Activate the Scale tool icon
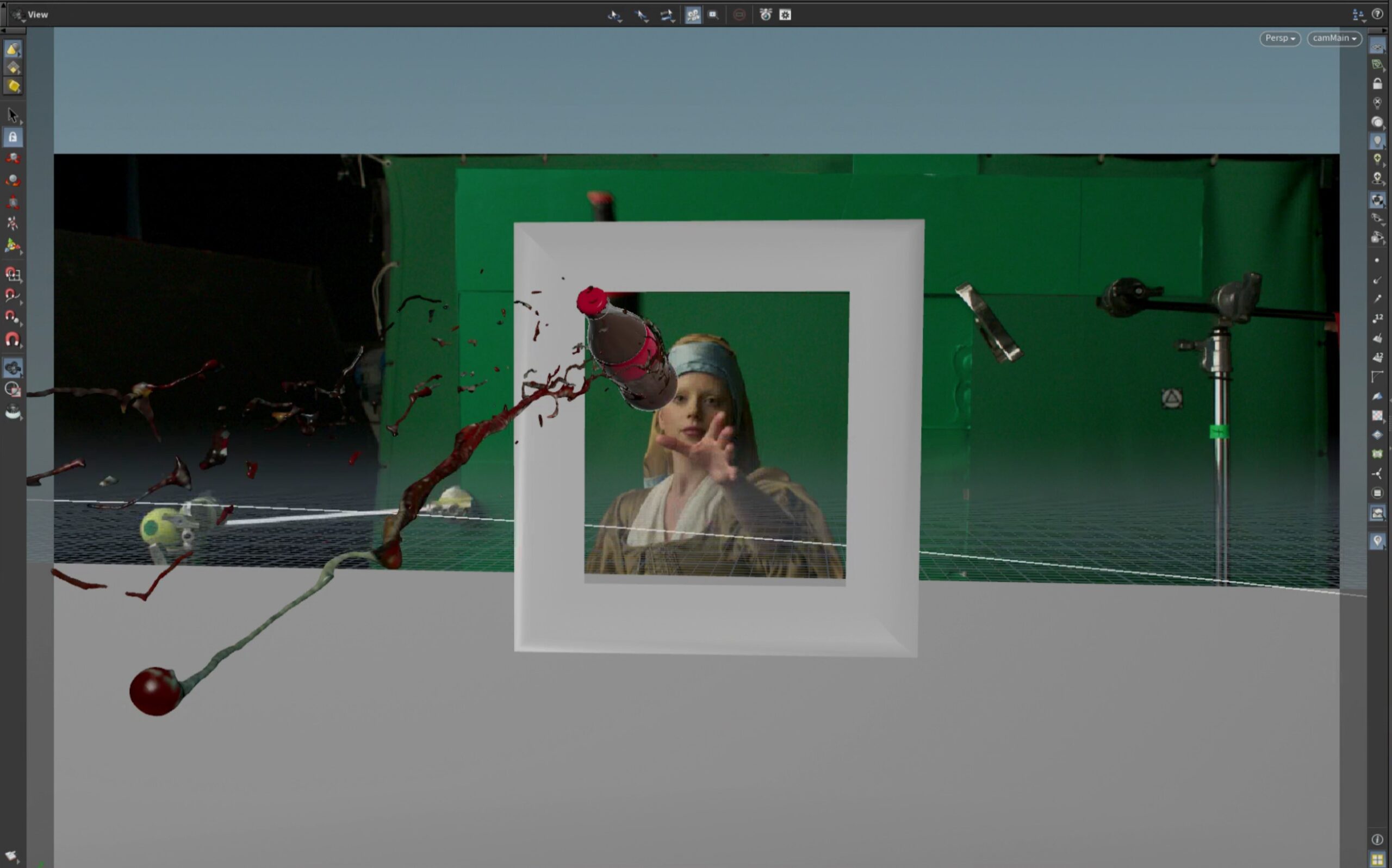 click(13, 202)
